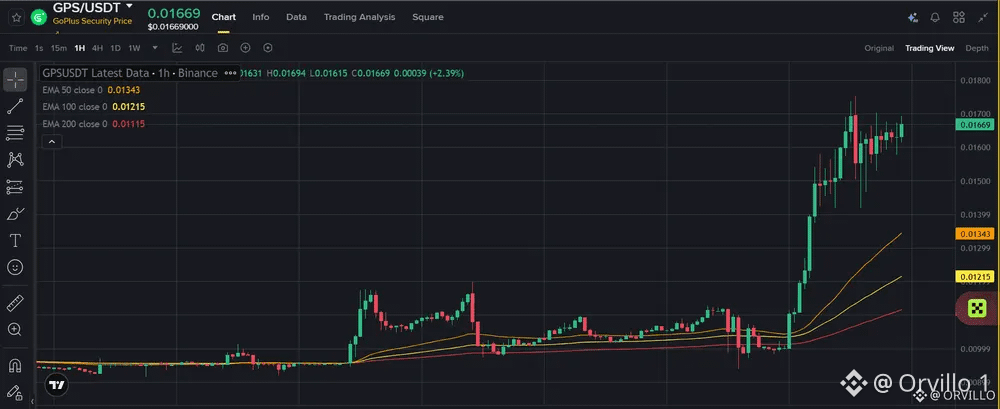Switch to Depth chart view
Viewport: 1000px width, 409px height.
[x=977, y=48]
